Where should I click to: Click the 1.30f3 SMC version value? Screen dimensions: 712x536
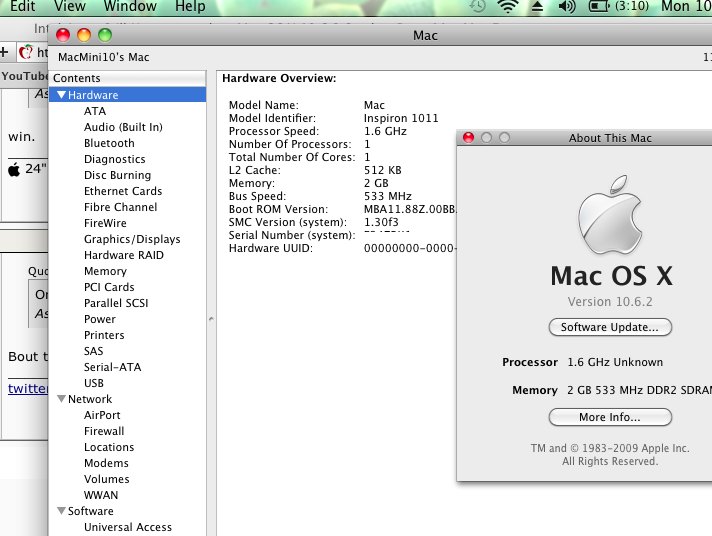(x=381, y=222)
